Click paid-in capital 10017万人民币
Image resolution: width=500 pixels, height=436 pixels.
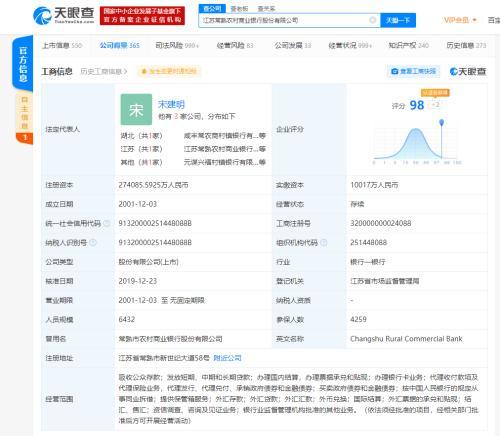(374, 185)
